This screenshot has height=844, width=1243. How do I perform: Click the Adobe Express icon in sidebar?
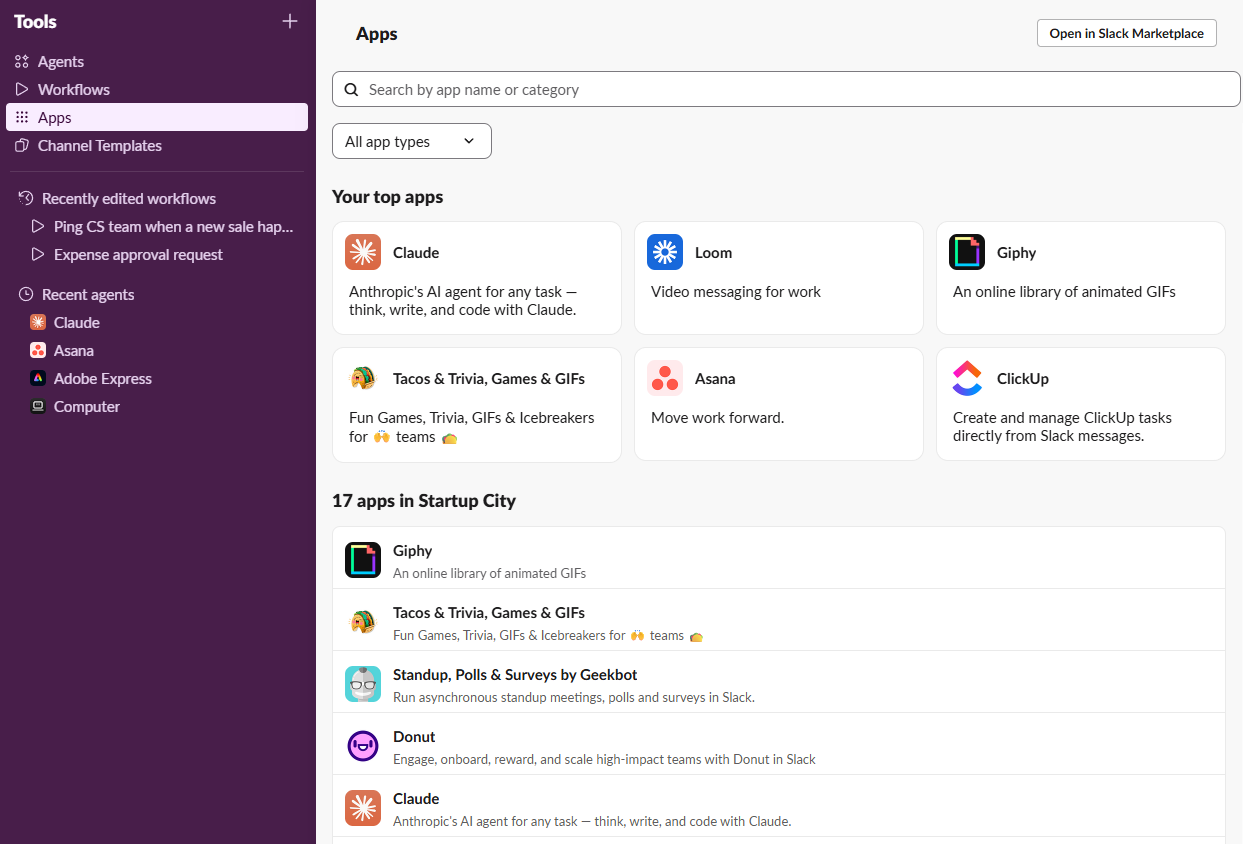click(x=38, y=379)
